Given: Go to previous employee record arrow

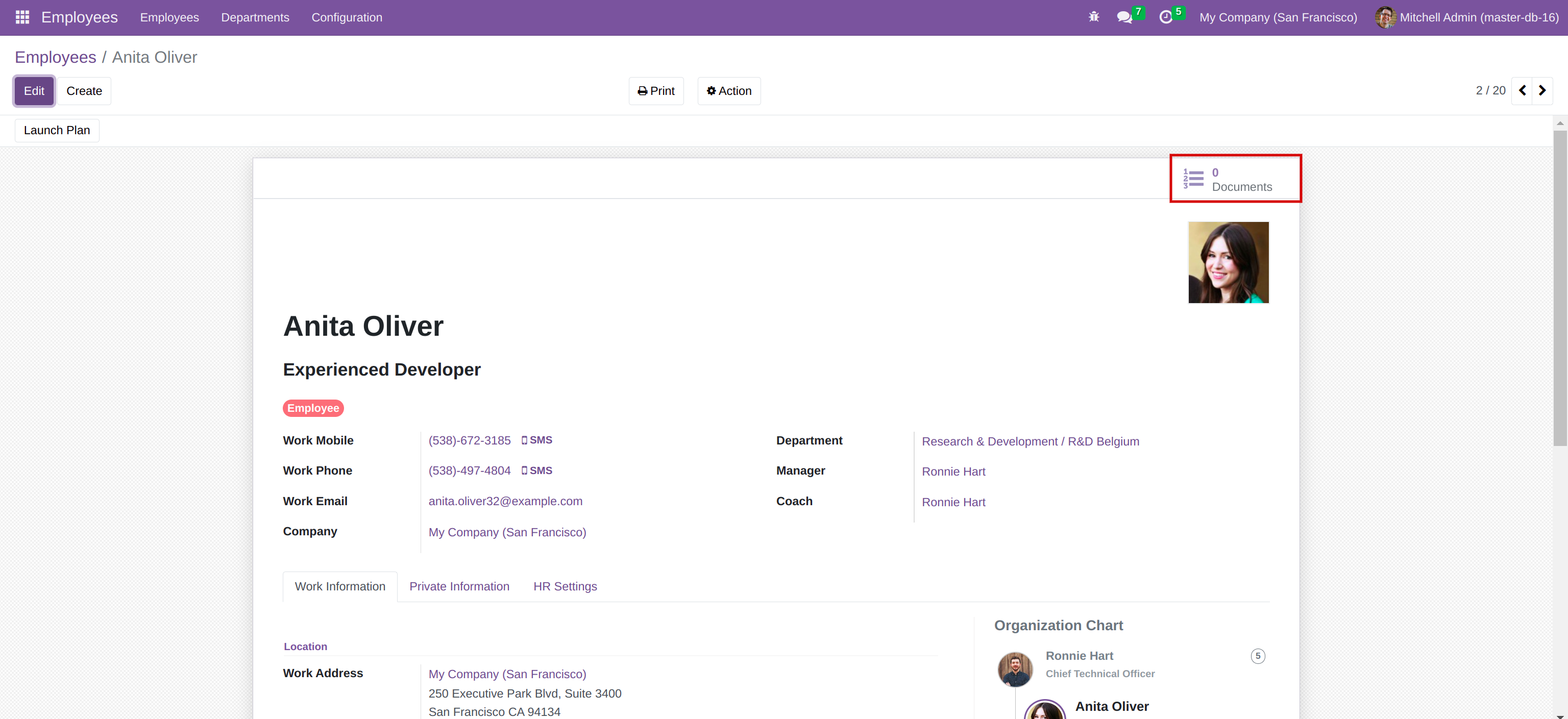Looking at the screenshot, I should coord(1523,91).
